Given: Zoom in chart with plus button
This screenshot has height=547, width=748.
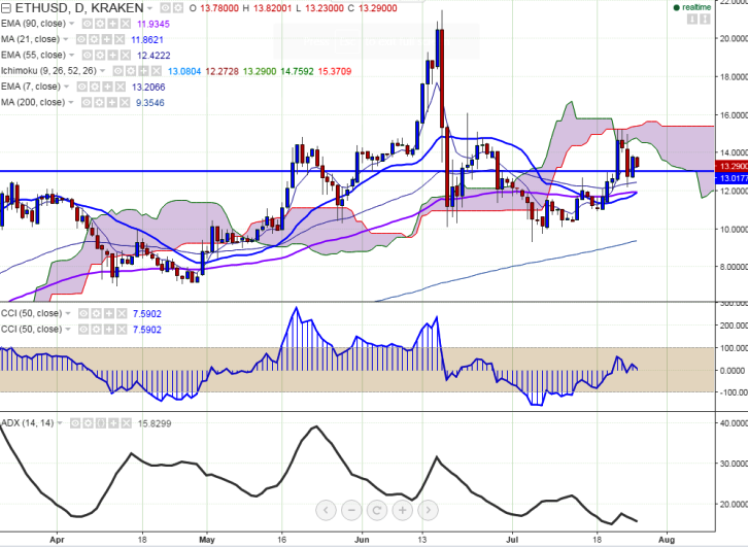Looking at the screenshot, I should [402, 510].
